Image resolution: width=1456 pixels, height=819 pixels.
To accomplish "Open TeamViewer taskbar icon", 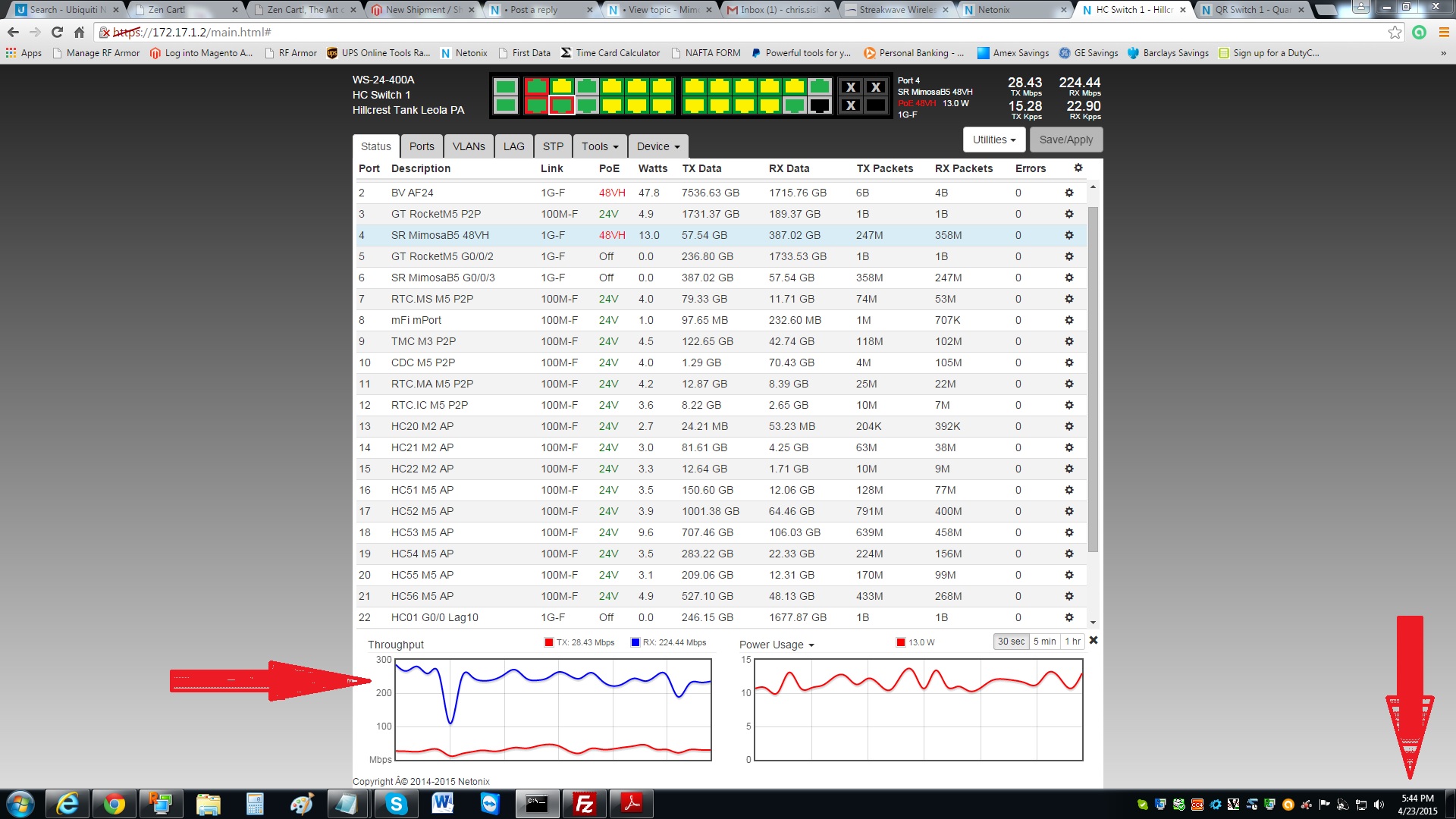I will coord(490,803).
